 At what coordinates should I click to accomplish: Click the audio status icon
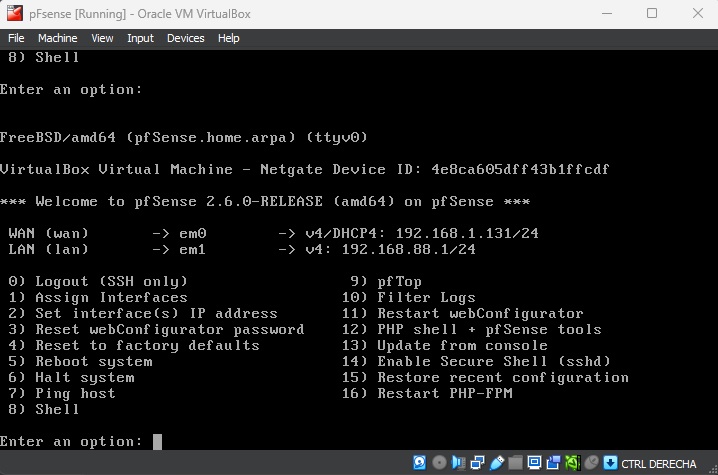458,463
